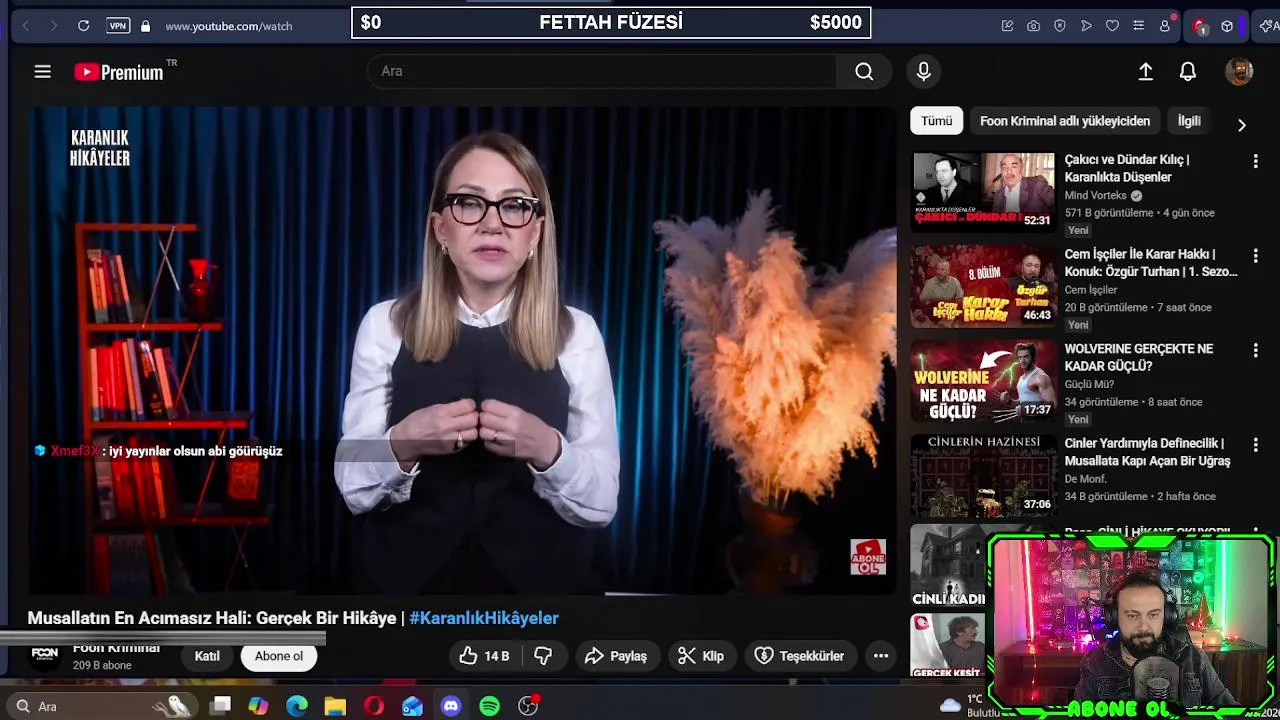Open Microsoft Edge from taskbar
This screenshot has width=1280, height=720.
[297, 706]
